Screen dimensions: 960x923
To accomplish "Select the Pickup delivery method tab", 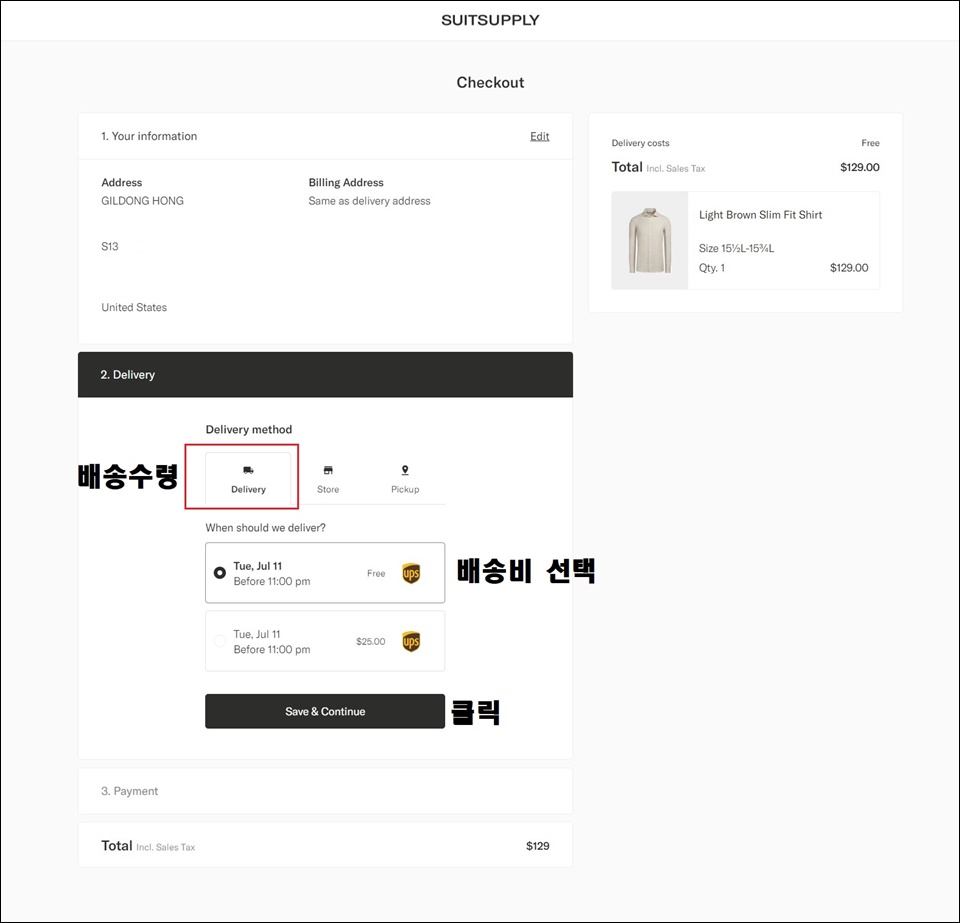I will tap(405, 479).
